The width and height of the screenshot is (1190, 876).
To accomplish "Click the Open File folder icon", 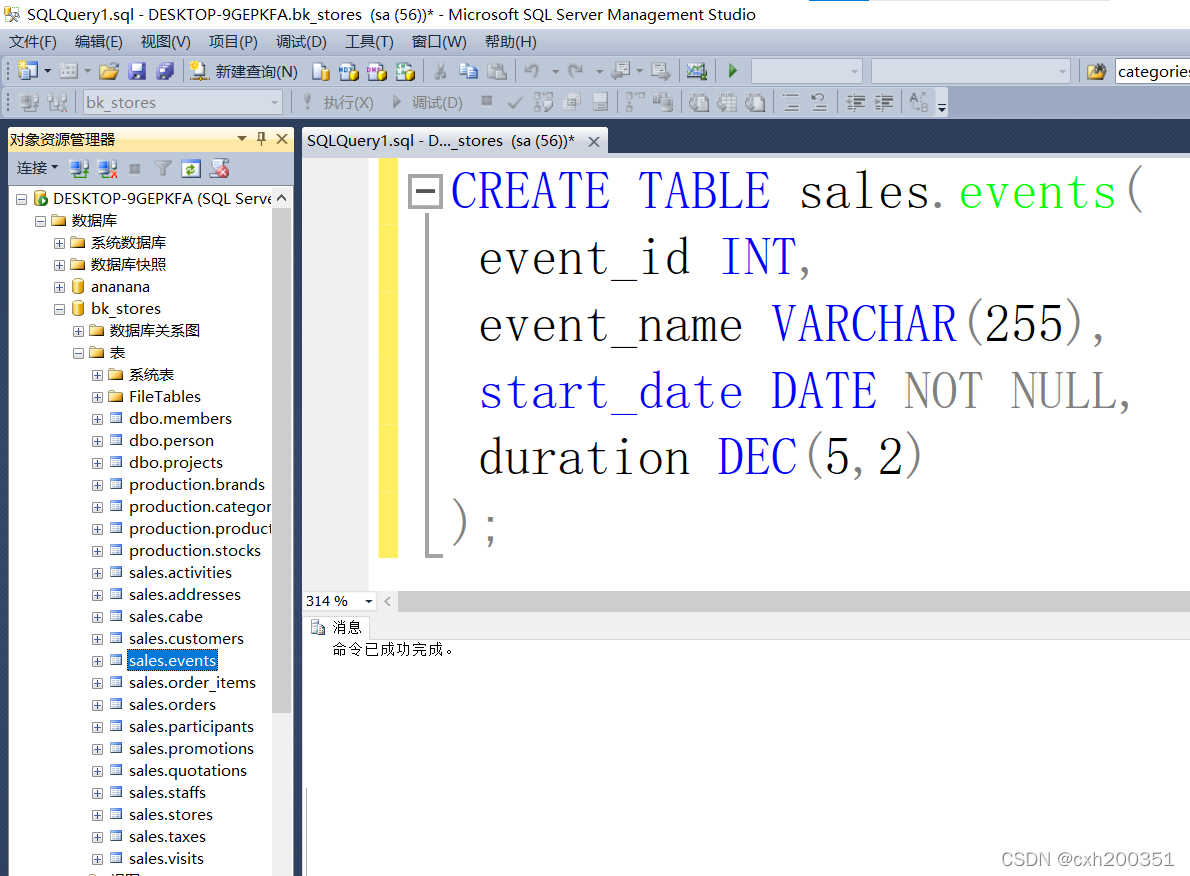I will [109, 71].
